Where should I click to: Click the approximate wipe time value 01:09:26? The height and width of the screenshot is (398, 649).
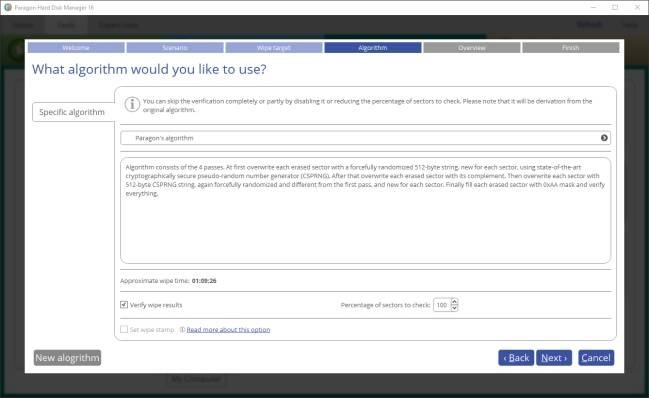point(204,281)
